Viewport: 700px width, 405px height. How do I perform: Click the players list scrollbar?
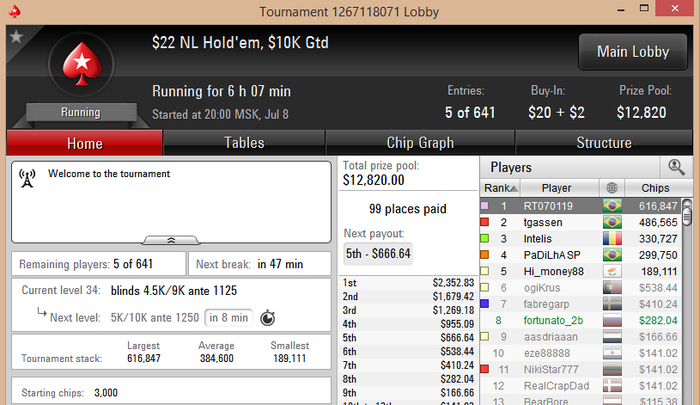tap(688, 301)
